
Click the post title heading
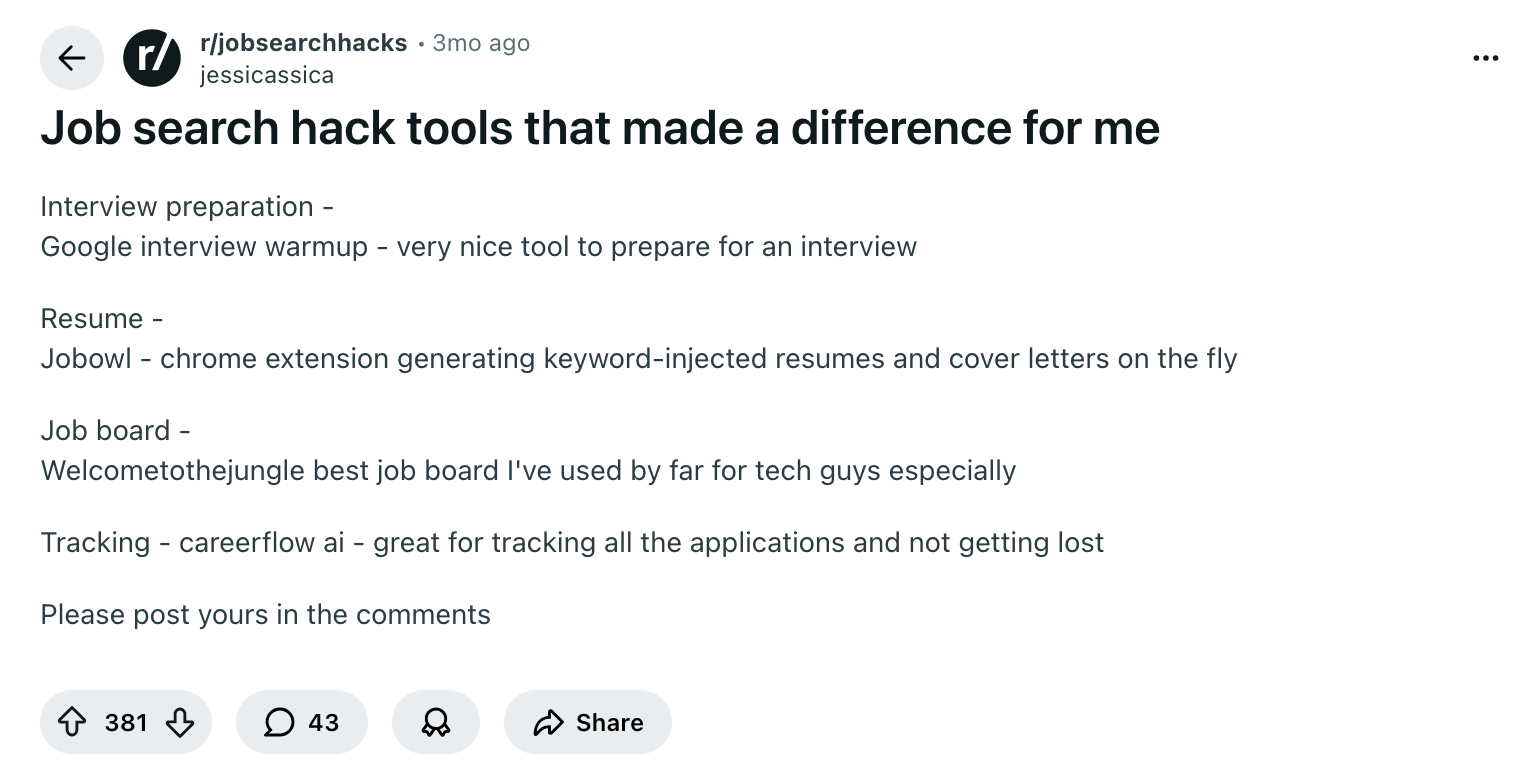[600, 128]
